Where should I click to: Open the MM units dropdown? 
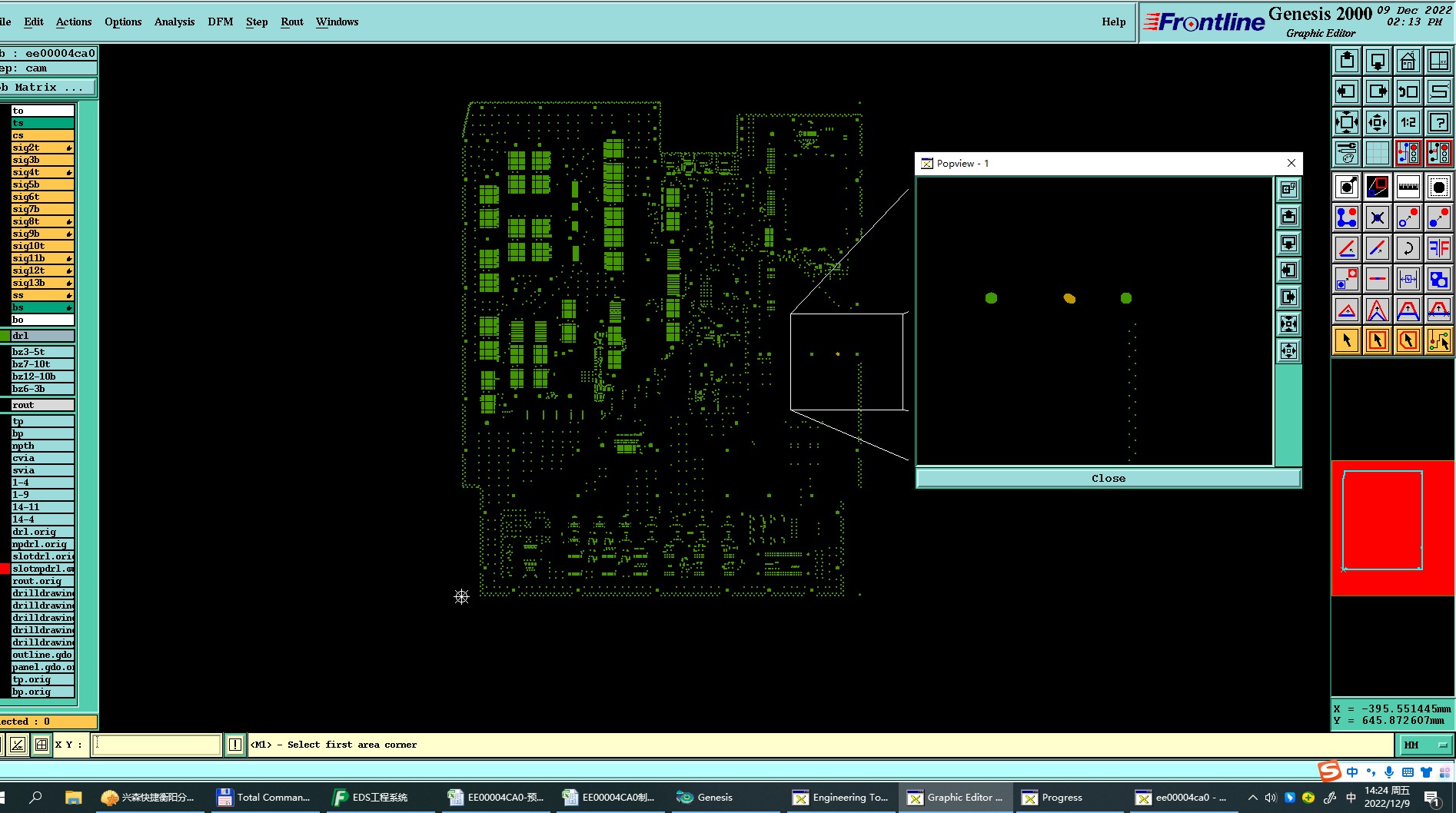coord(1425,745)
